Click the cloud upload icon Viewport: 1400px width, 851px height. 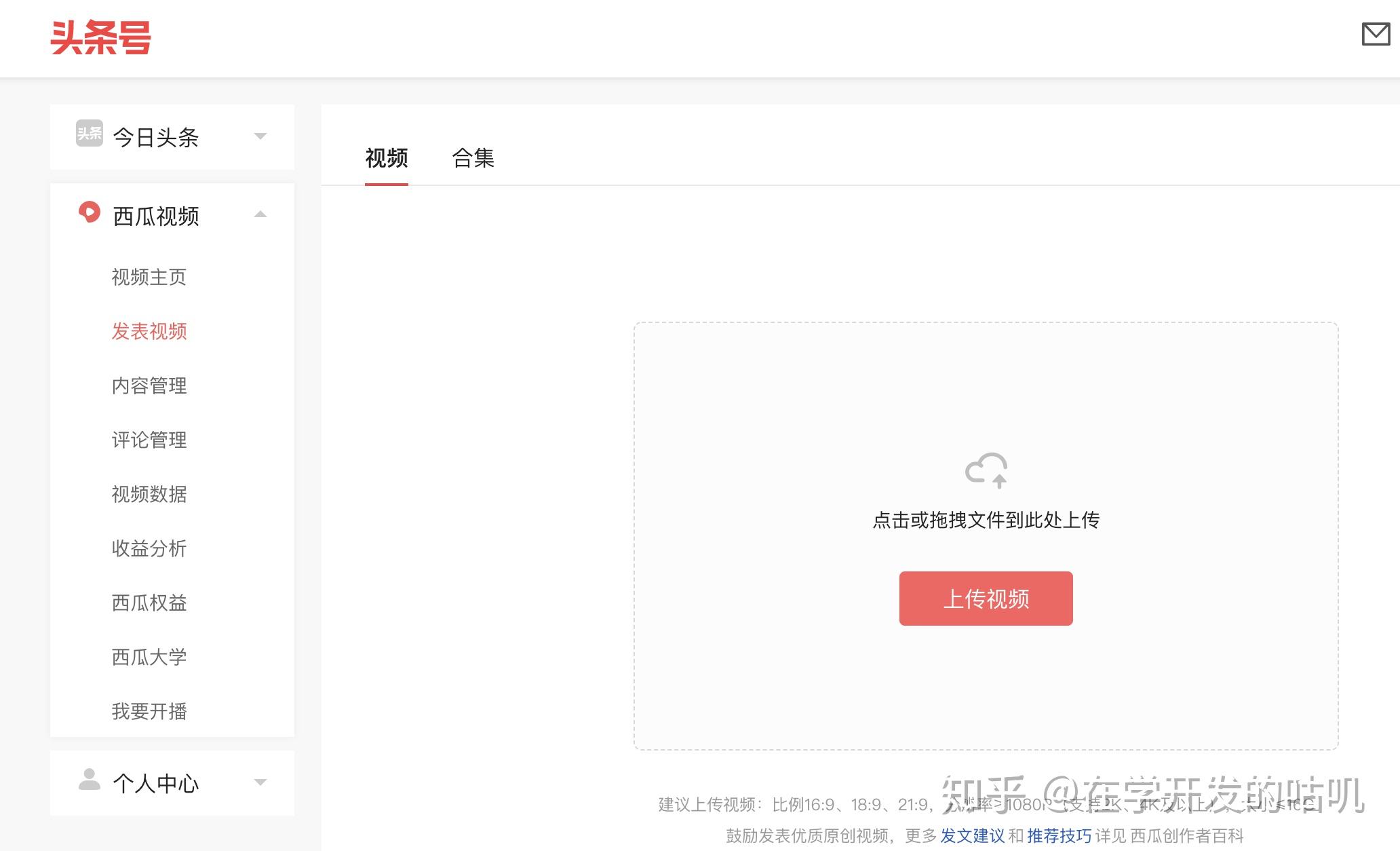click(x=986, y=470)
